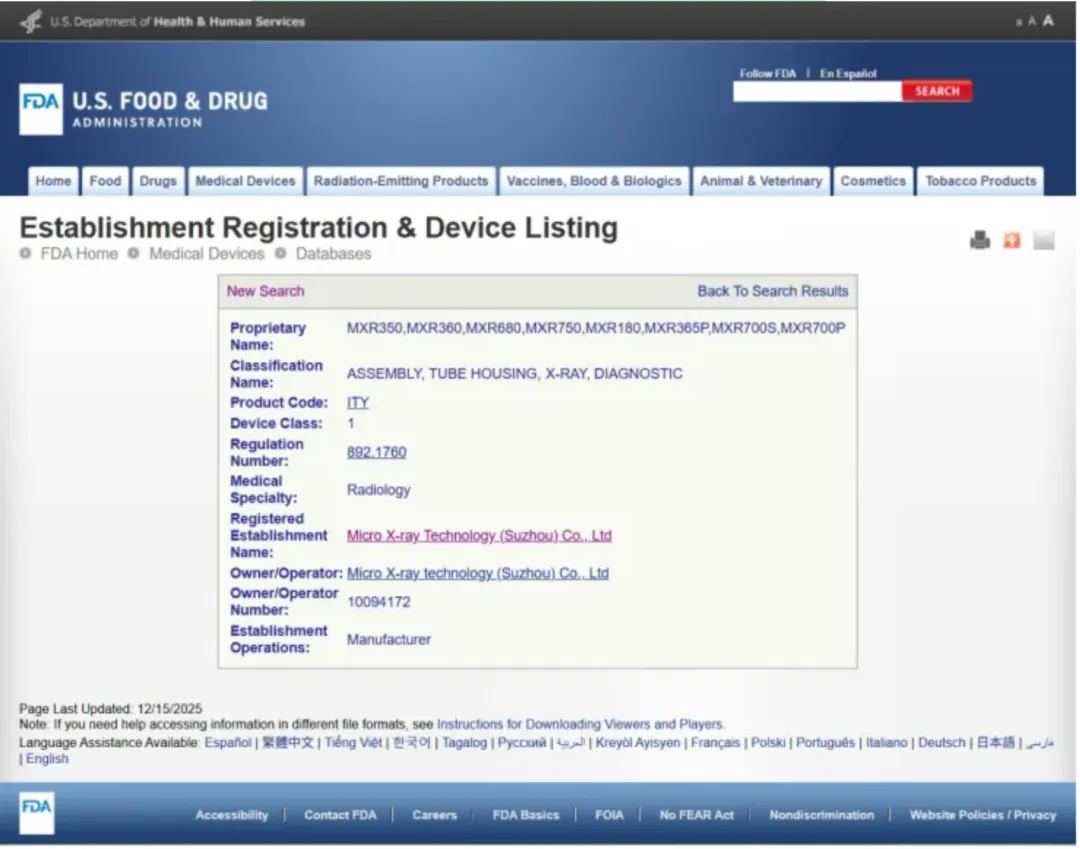Viewport: 1080px width, 849px height.
Task: Open Radiation-Emitting Products tab
Action: [x=401, y=181]
